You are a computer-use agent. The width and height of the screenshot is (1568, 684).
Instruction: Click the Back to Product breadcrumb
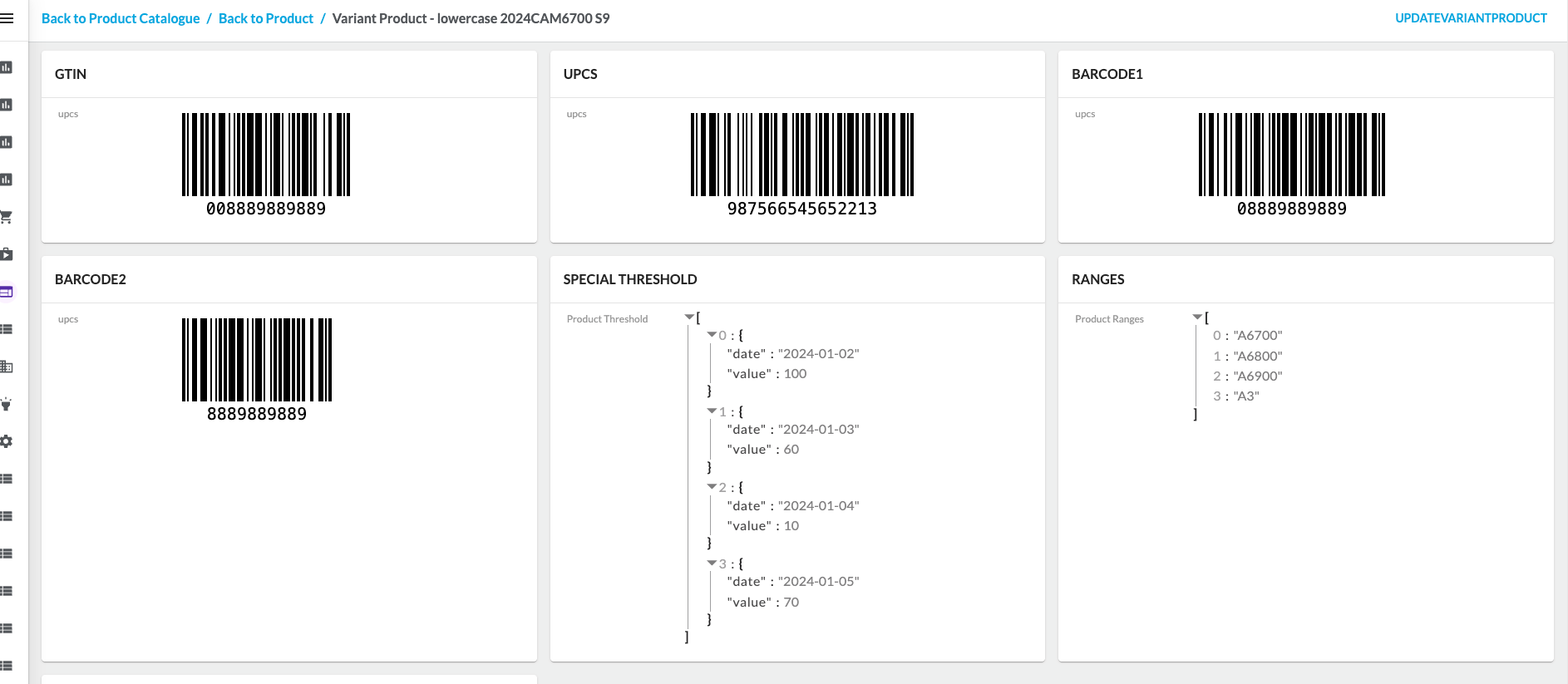pyautogui.click(x=265, y=18)
